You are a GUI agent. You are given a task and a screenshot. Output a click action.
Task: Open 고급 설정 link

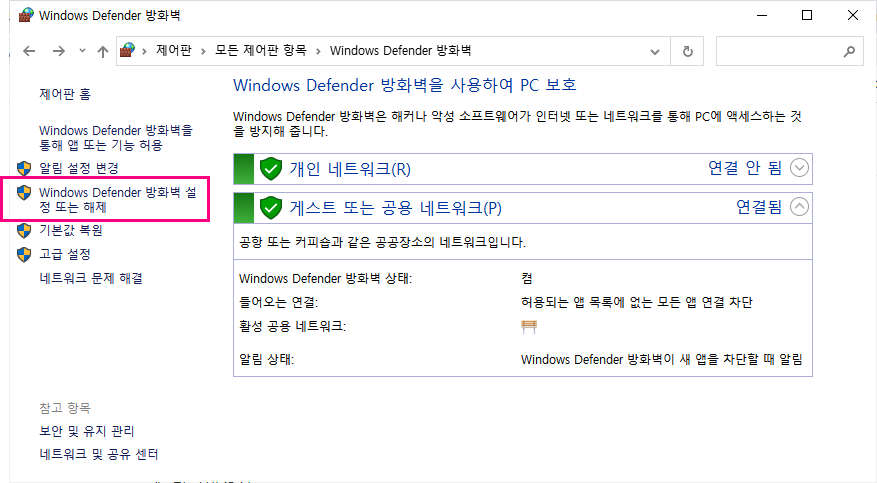click(x=65, y=254)
